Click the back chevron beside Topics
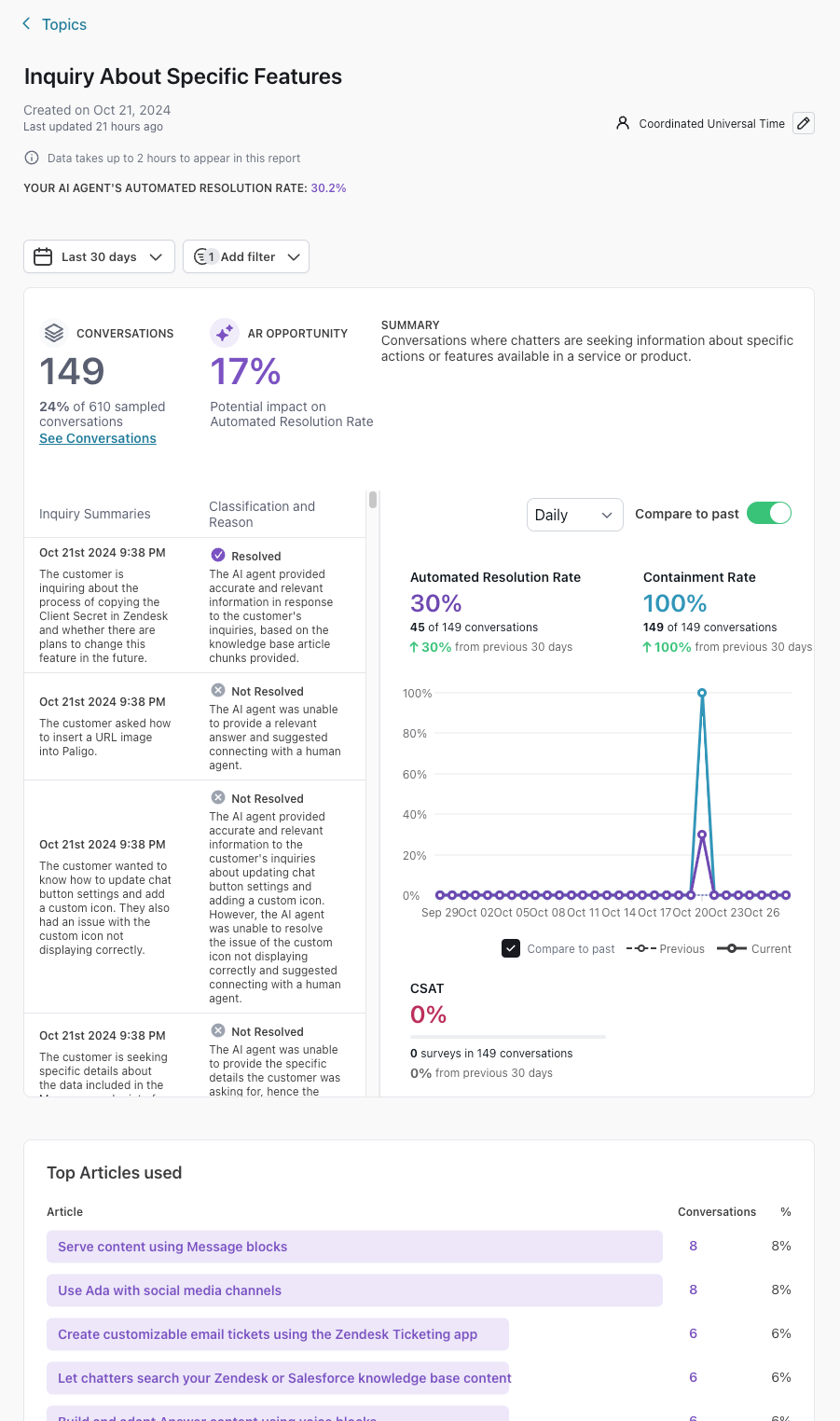The height and width of the screenshot is (1421, 840). pyautogui.click(x=26, y=23)
